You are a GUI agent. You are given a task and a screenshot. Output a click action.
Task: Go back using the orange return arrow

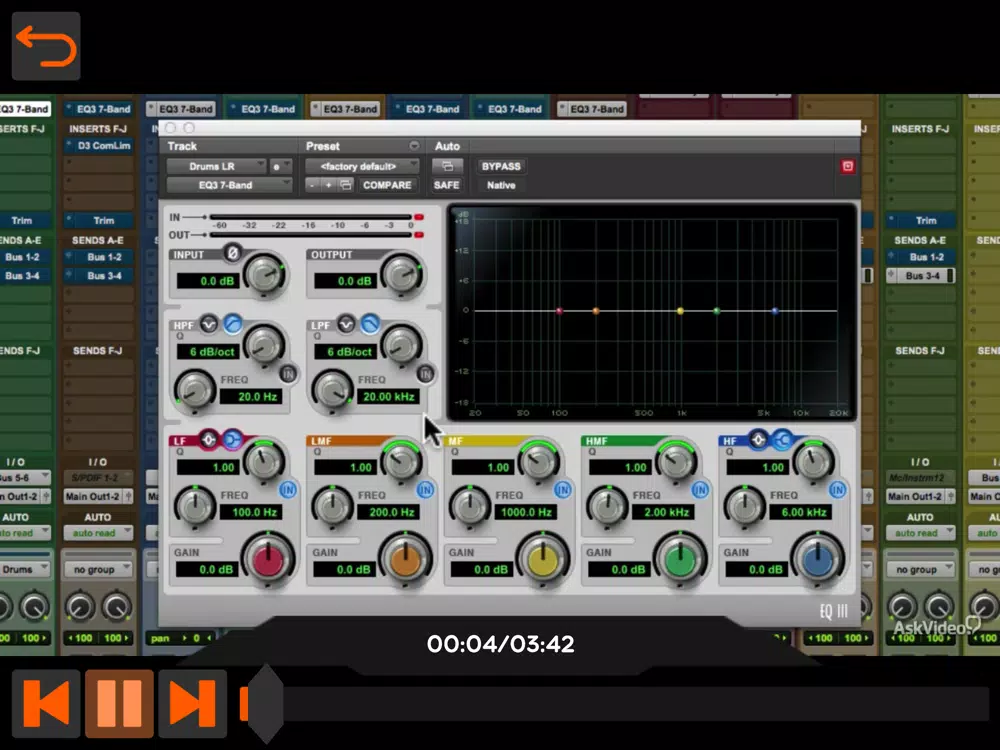point(46,46)
